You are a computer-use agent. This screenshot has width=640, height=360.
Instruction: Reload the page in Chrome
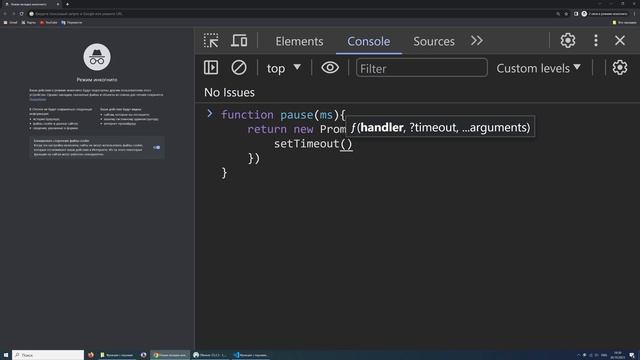coord(22,13)
